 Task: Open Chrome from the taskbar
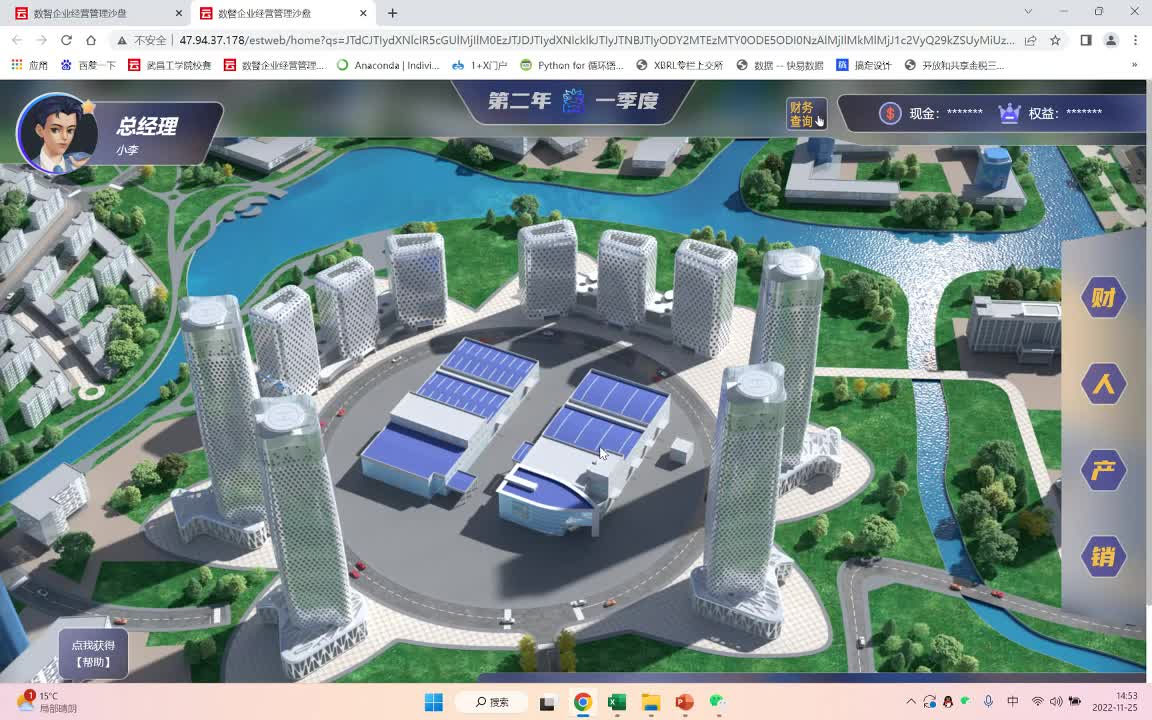coord(583,702)
